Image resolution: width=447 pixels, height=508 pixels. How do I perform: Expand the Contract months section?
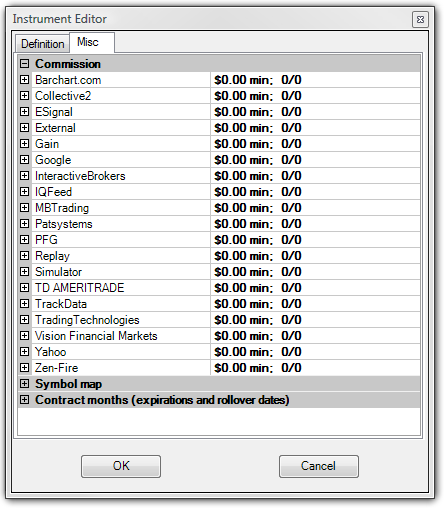point(24,399)
